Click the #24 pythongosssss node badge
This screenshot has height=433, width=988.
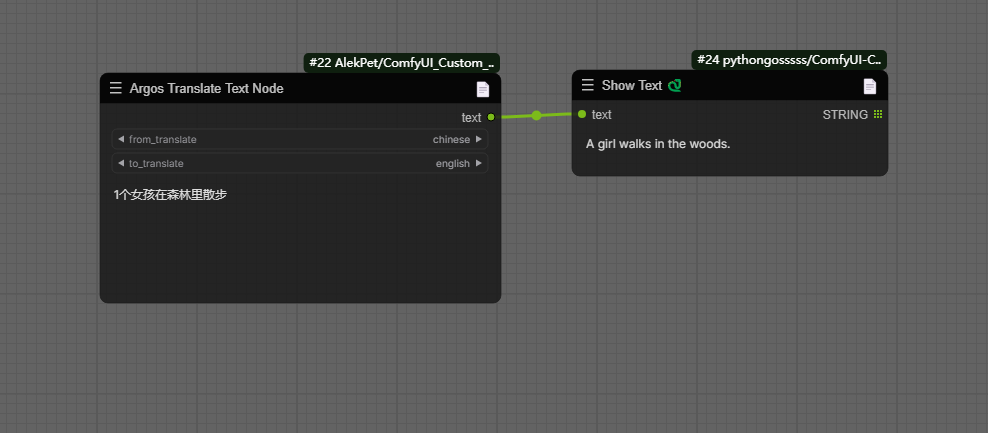[x=788, y=60]
